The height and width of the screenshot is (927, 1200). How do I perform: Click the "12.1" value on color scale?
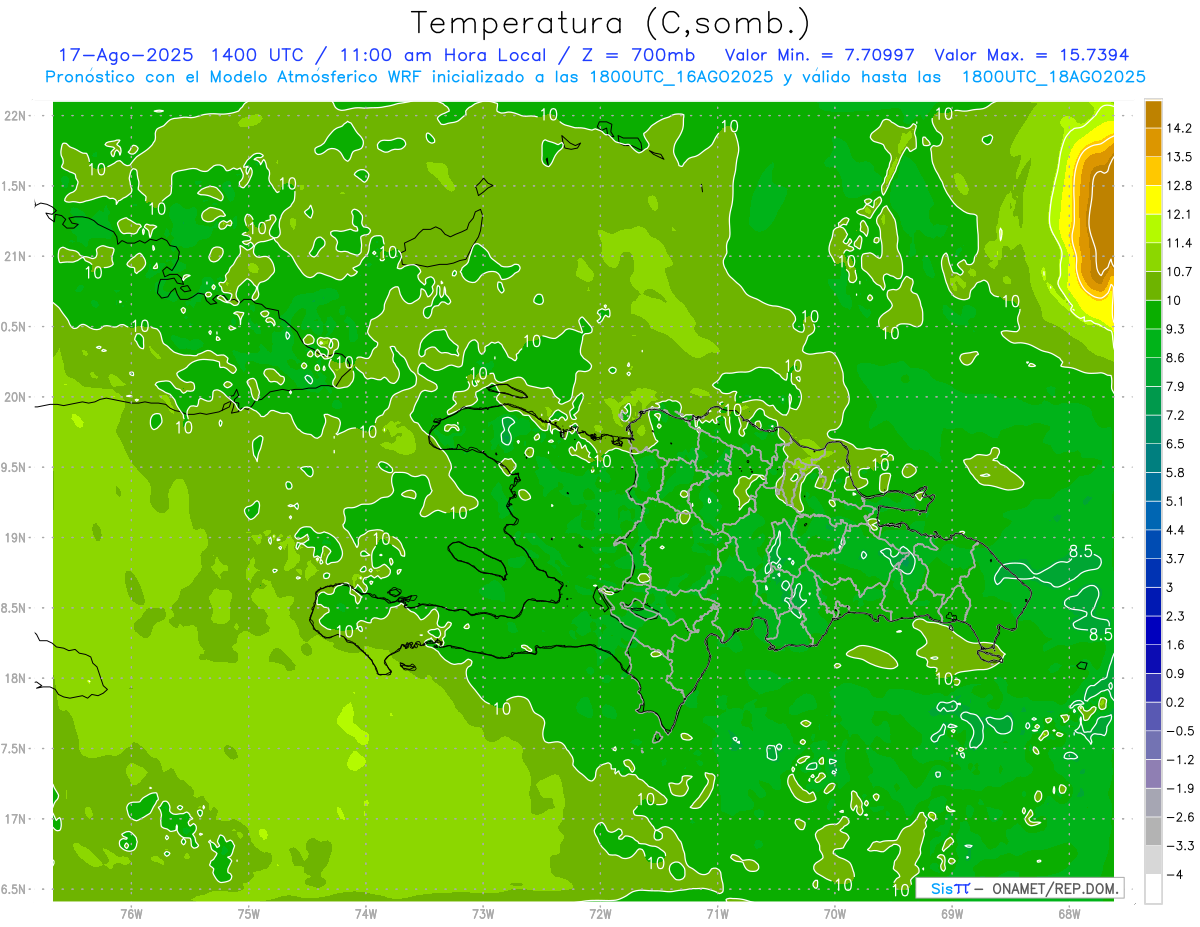click(x=1179, y=214)
